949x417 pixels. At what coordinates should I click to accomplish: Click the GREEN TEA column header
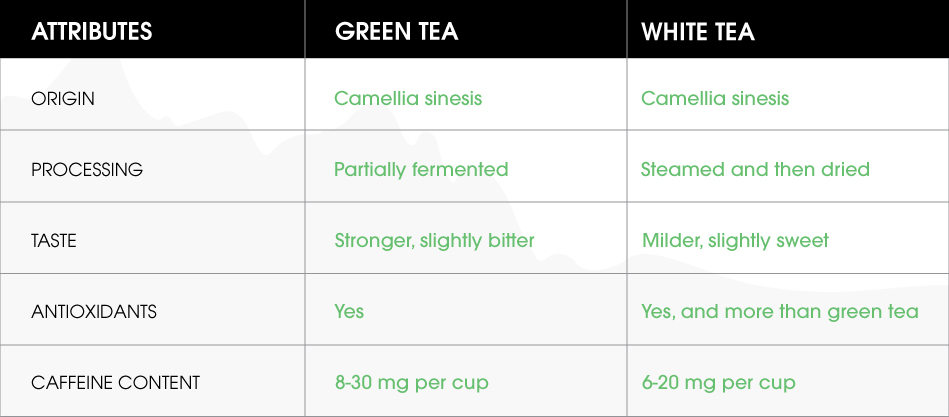(x=396, y=31)
